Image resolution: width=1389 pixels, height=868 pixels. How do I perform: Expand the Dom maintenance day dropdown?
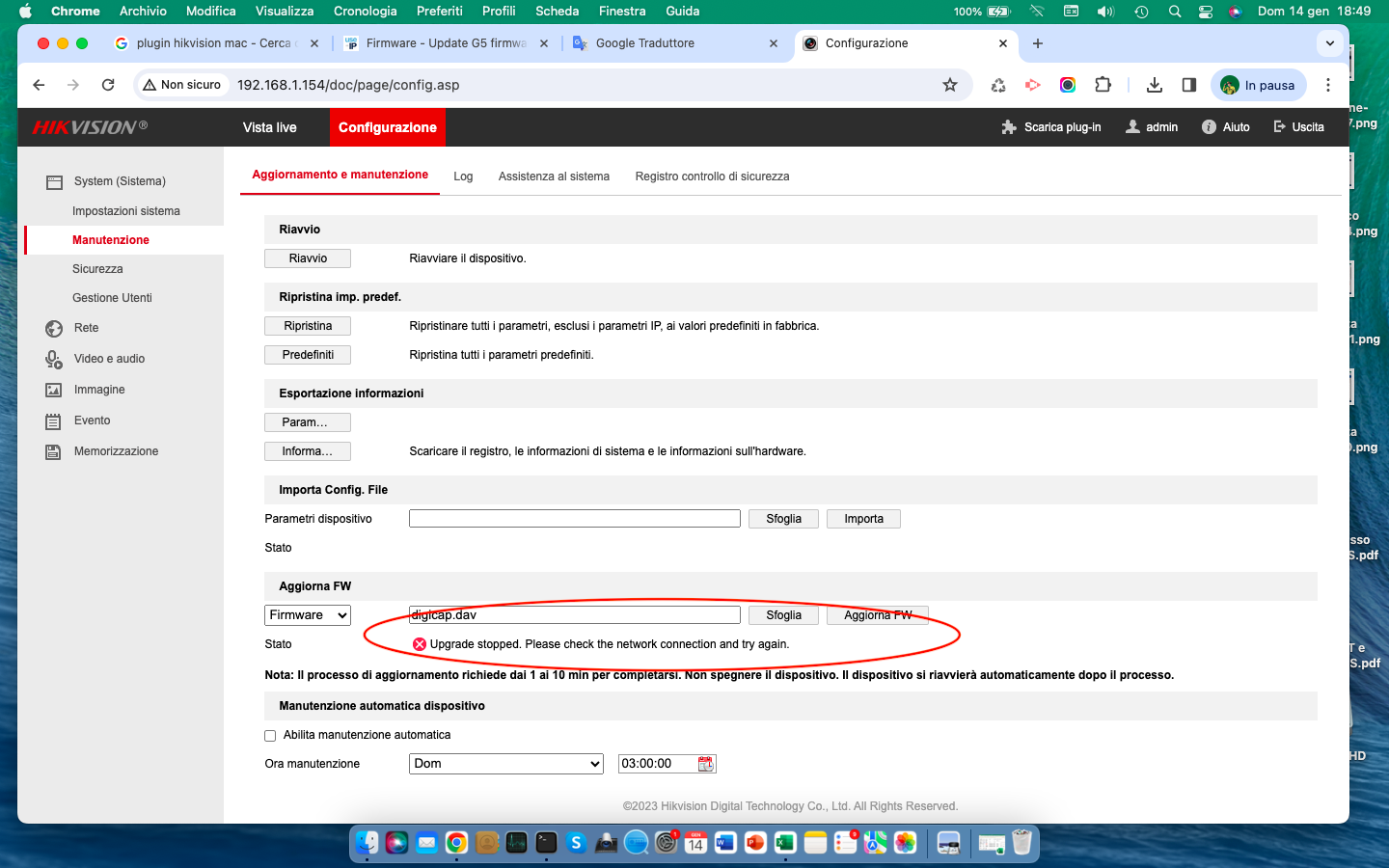tap(505, 764)
